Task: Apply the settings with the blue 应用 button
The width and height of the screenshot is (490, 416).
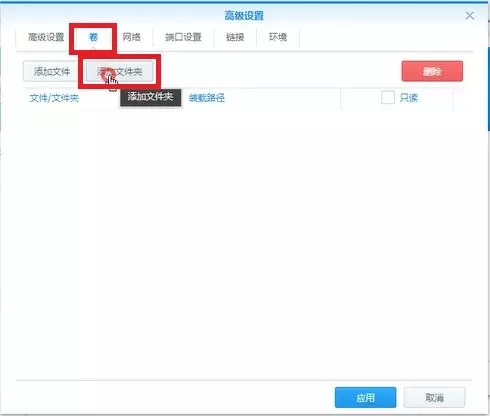Action: 365,397
